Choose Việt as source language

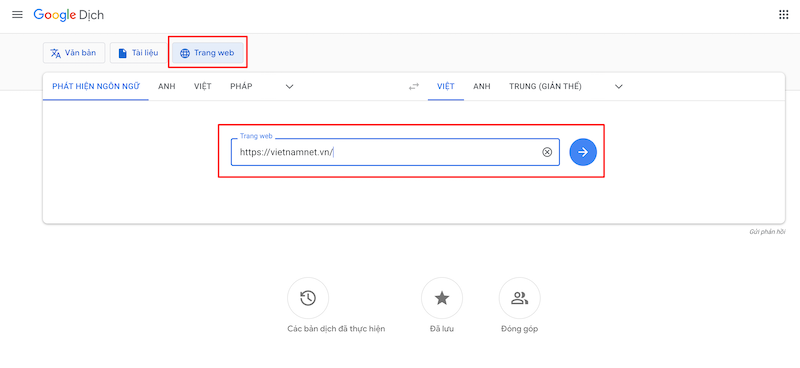point(203,86)
